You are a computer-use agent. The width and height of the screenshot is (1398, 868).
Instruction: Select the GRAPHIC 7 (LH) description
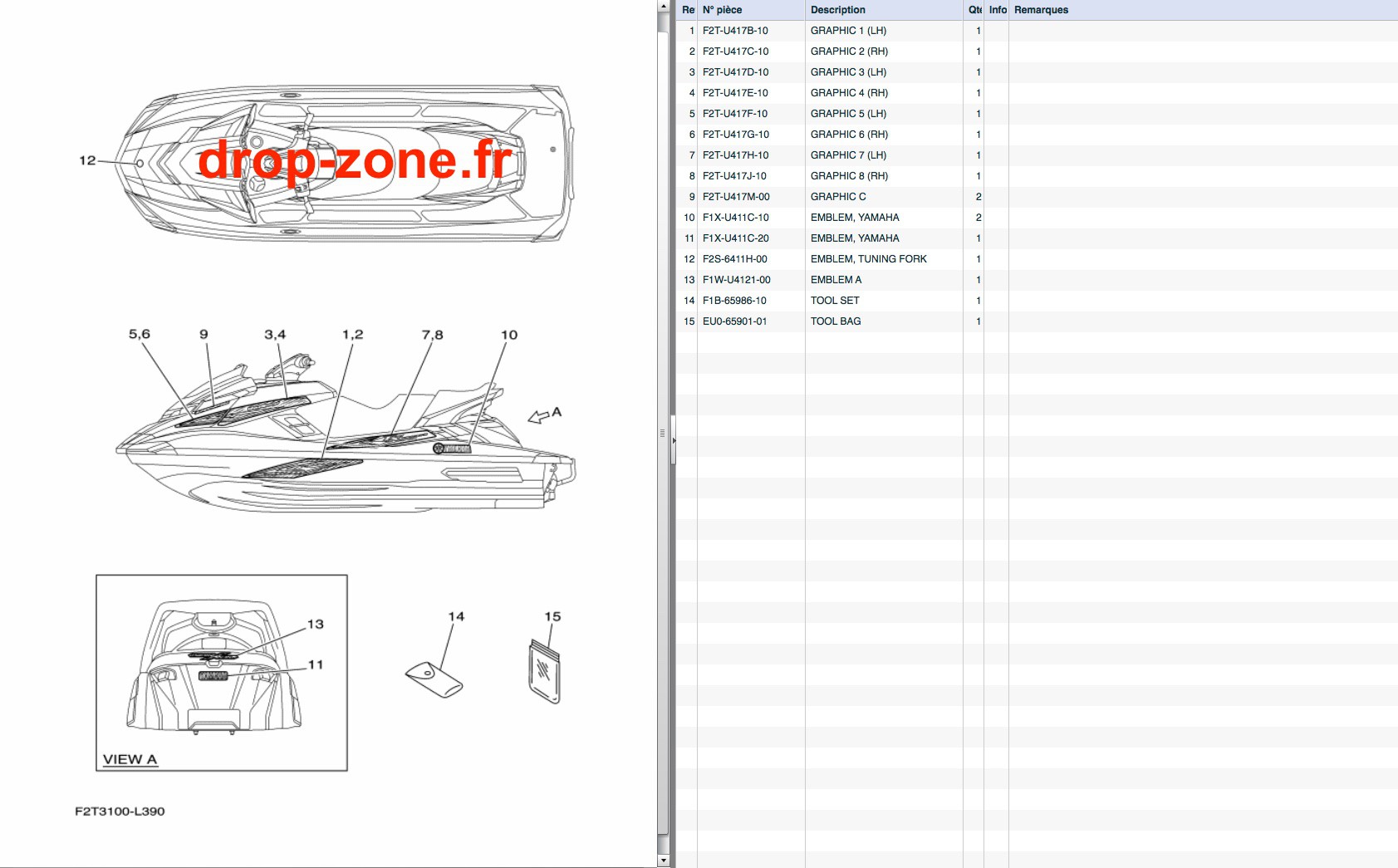[848, 155]
